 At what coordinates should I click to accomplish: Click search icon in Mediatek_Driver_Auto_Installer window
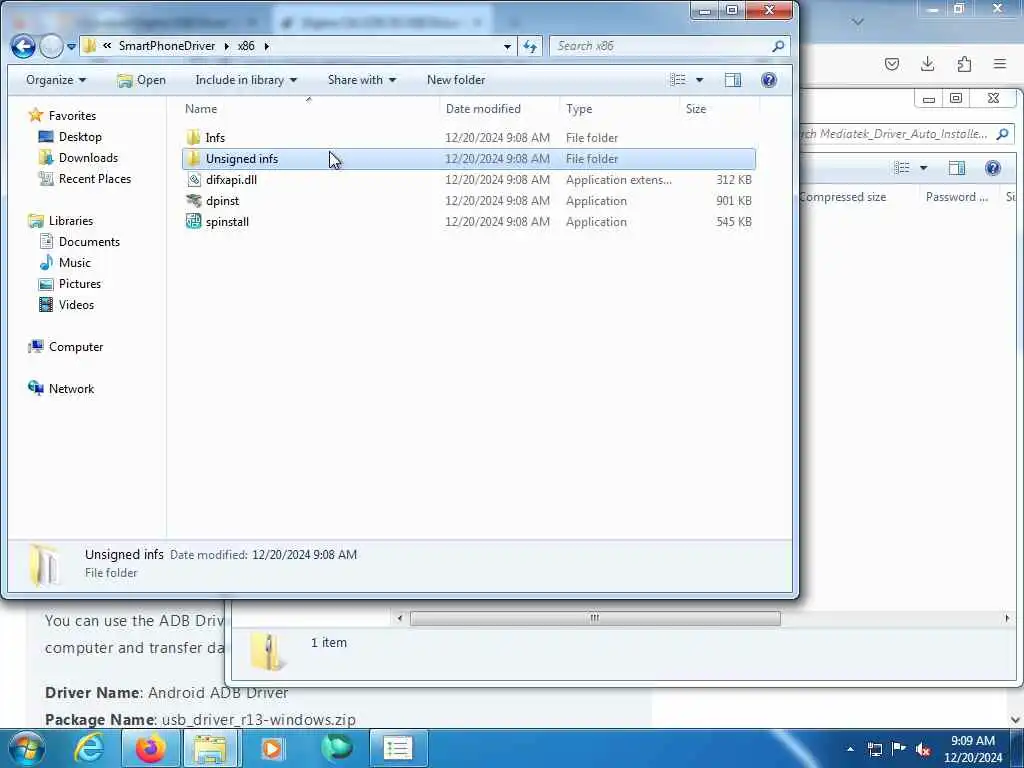[x=1002, y=134]
